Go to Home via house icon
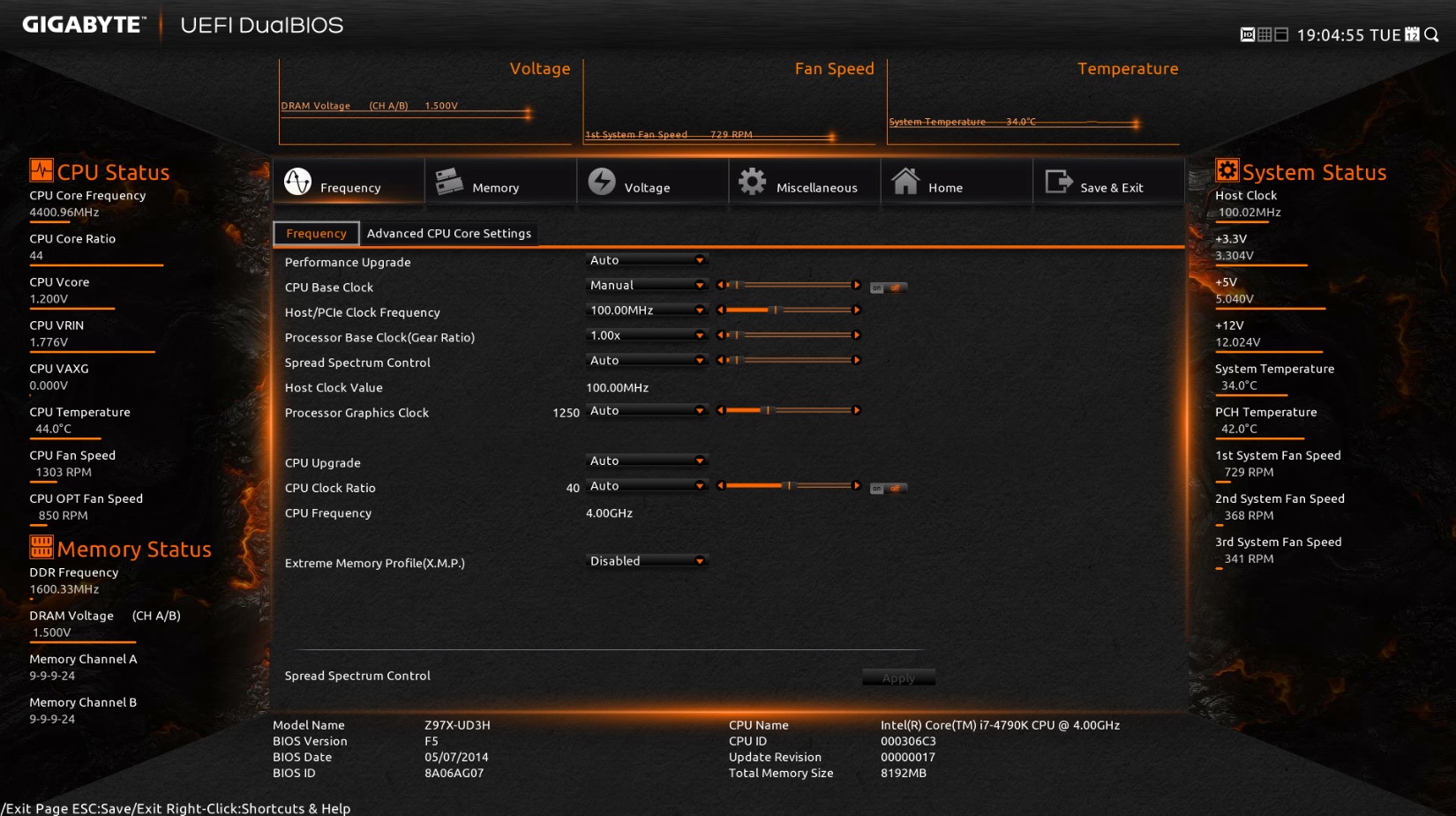The width and height of the screenshot is (1456, 816). (905, 181)
